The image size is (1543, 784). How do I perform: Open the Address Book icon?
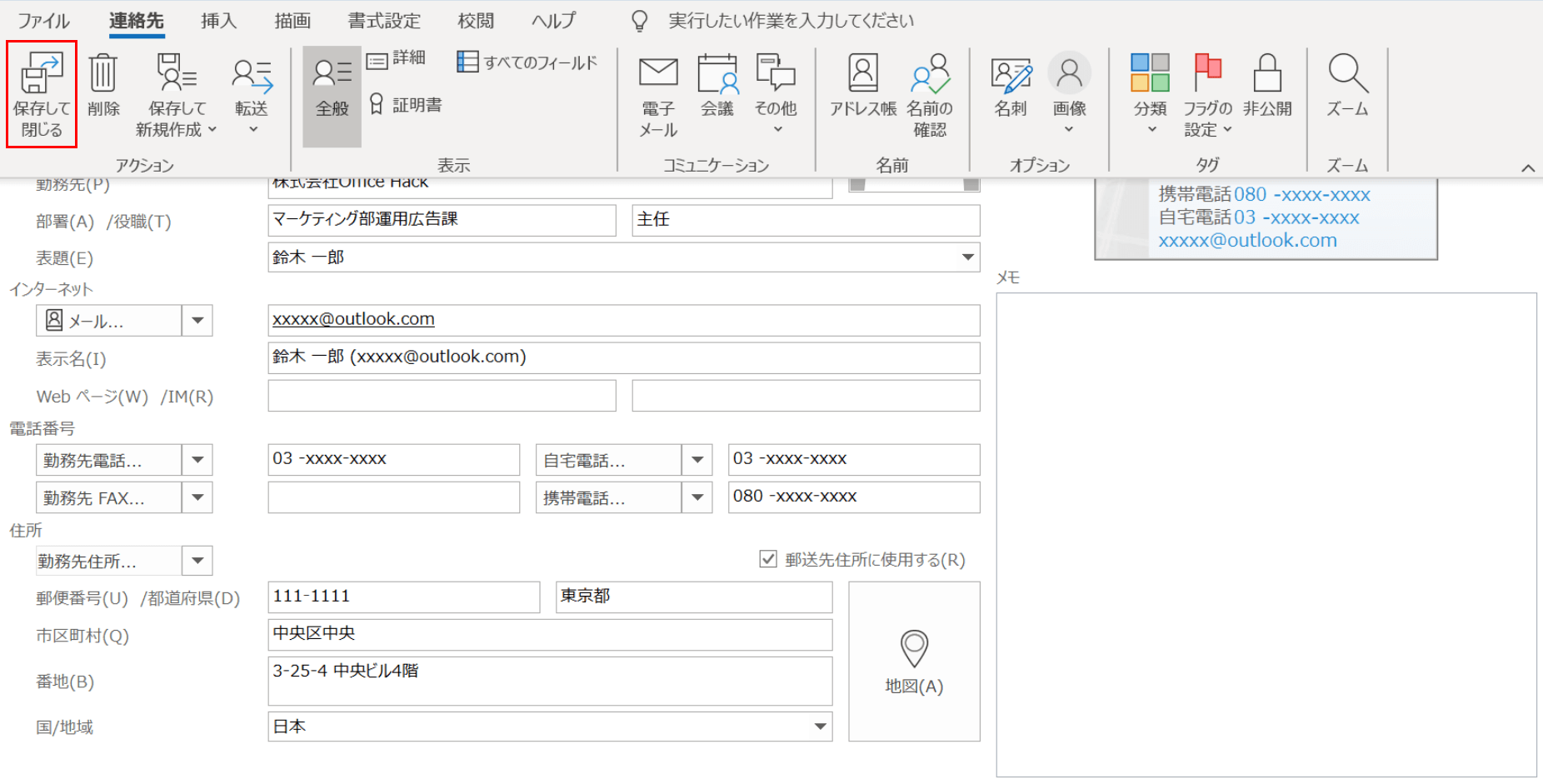(863, 75)
